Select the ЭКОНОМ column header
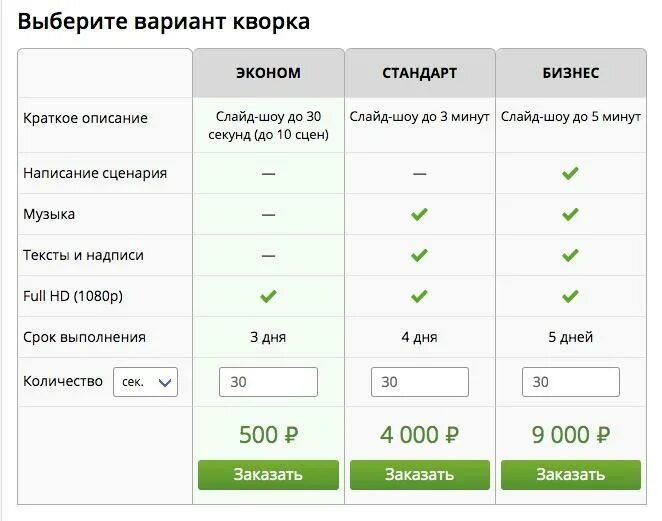Viewport: 662px width, 521px height. point(269,73)
